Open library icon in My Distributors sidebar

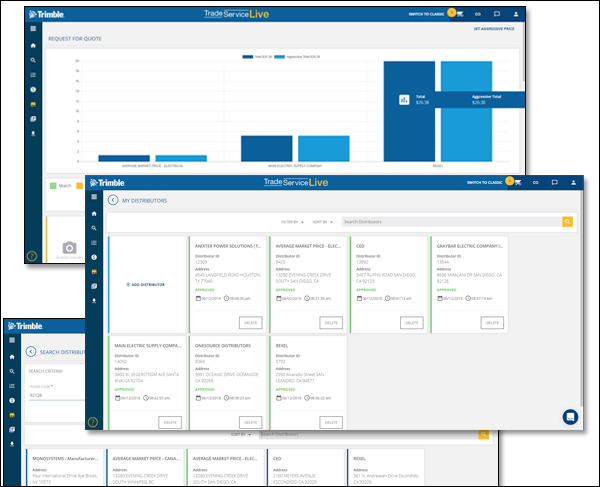click(94, 286)
